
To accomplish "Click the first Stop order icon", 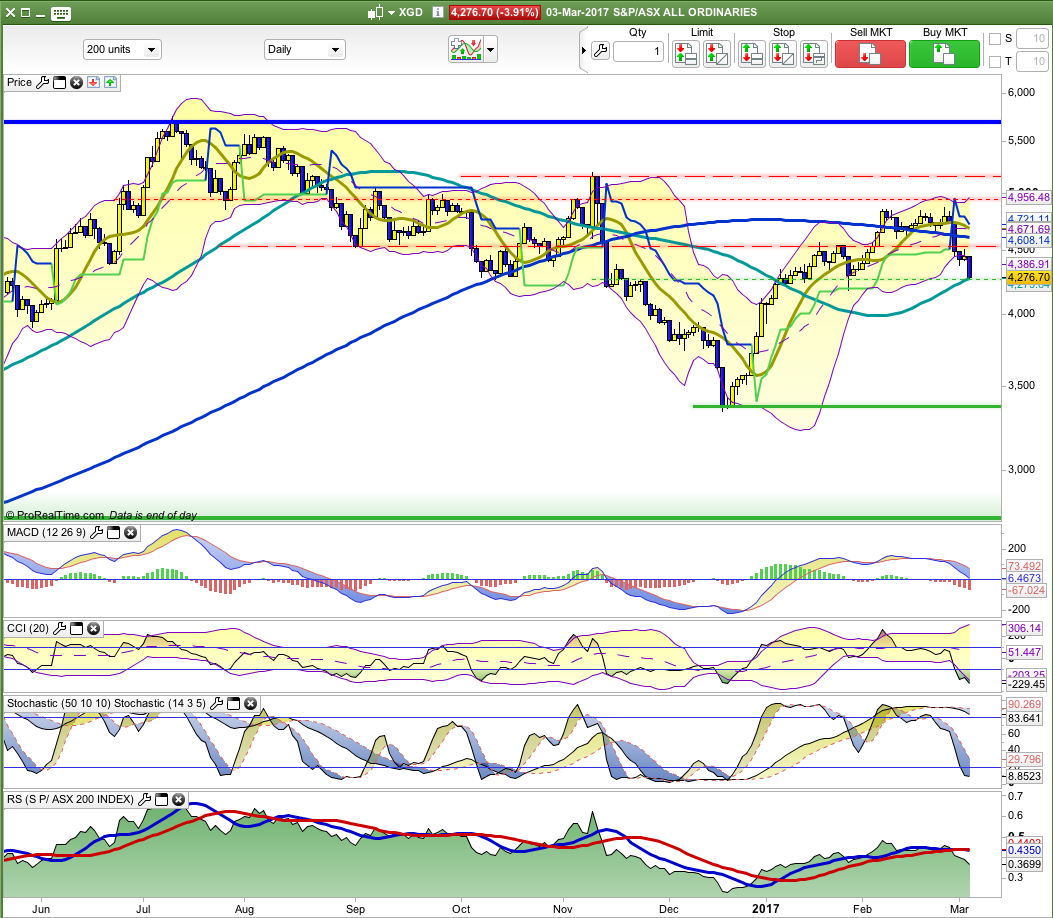I will coord(751,54).
